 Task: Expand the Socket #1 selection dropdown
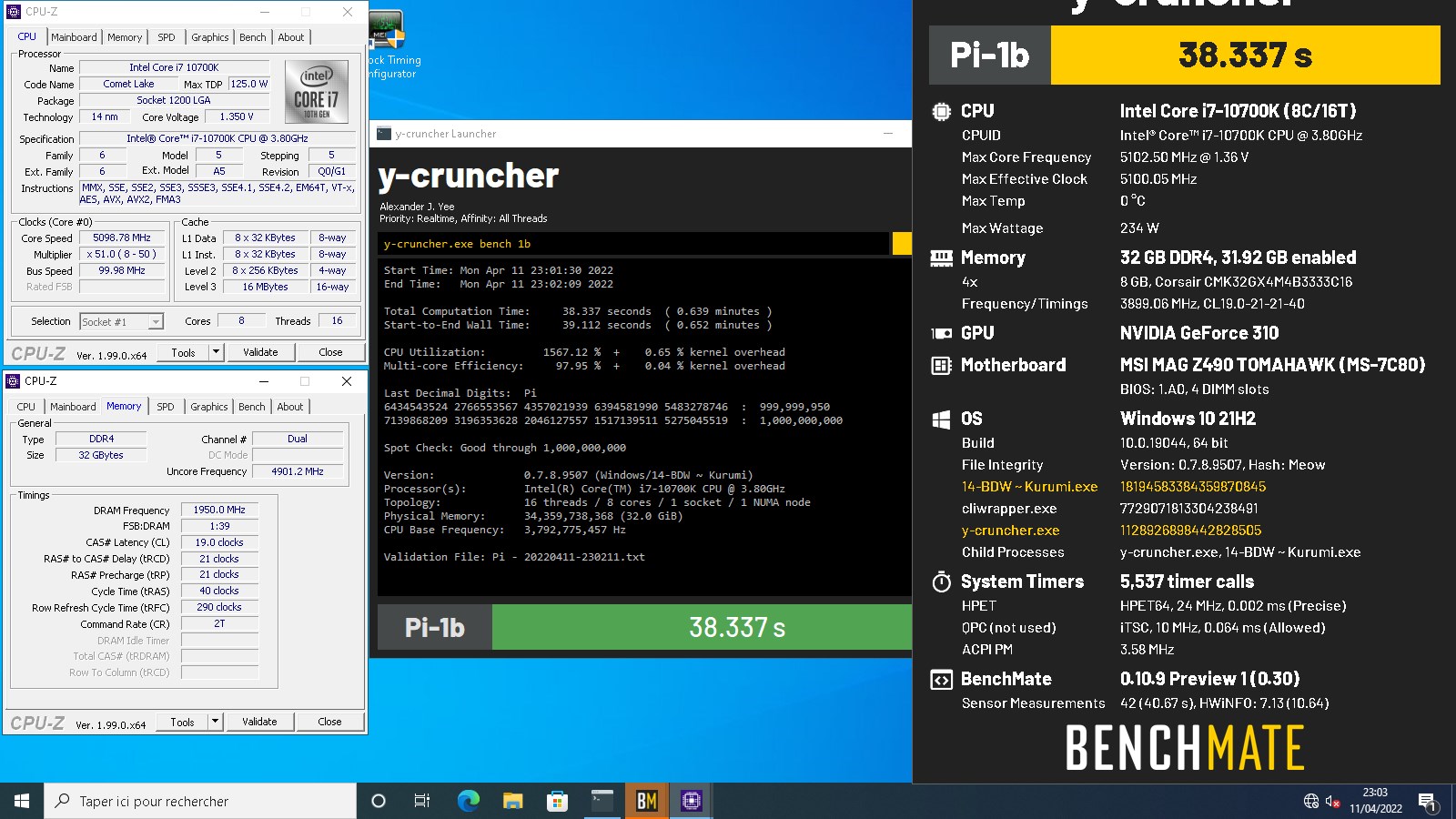pos(156,321)
